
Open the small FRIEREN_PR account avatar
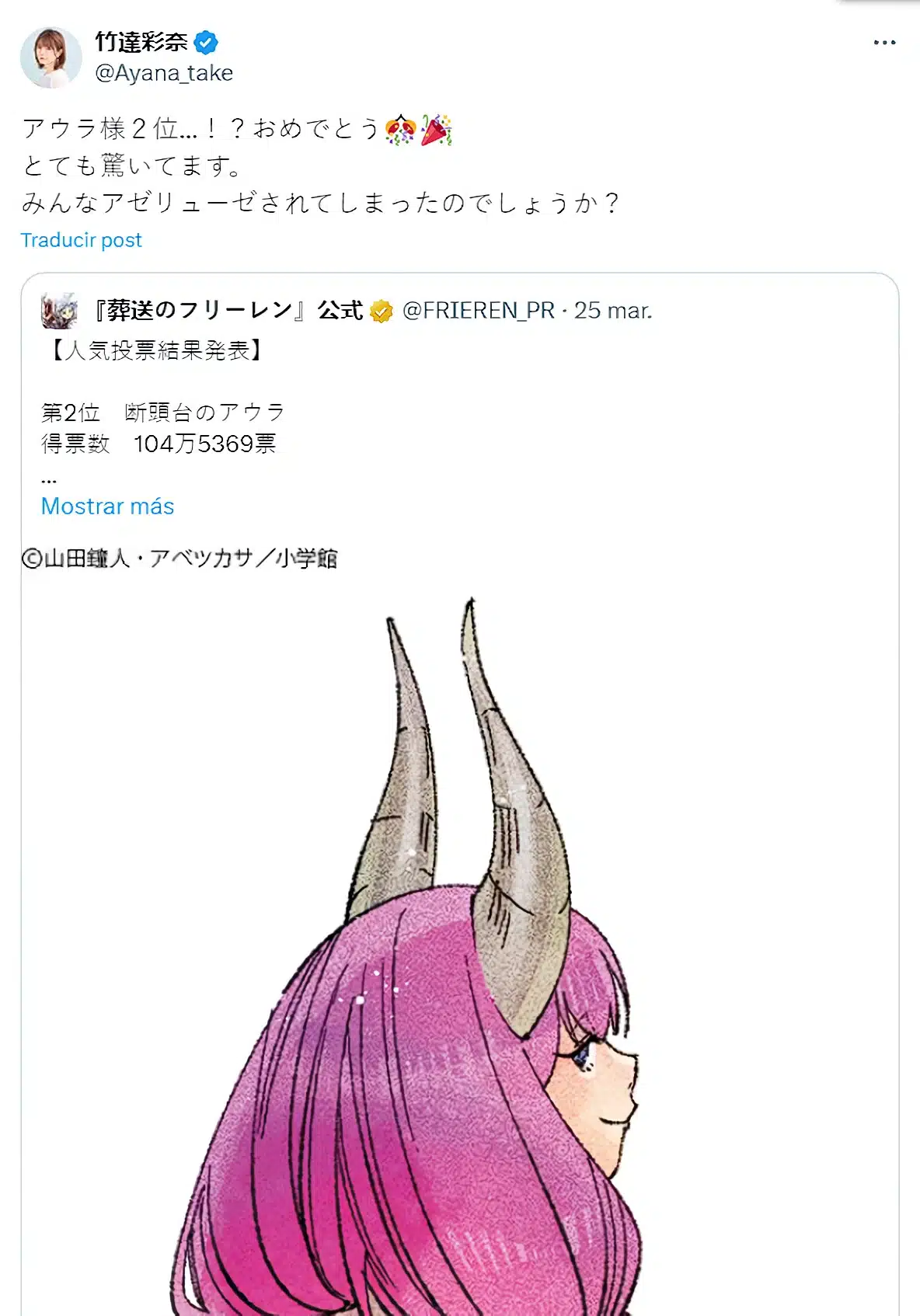(x=59, y=311)
